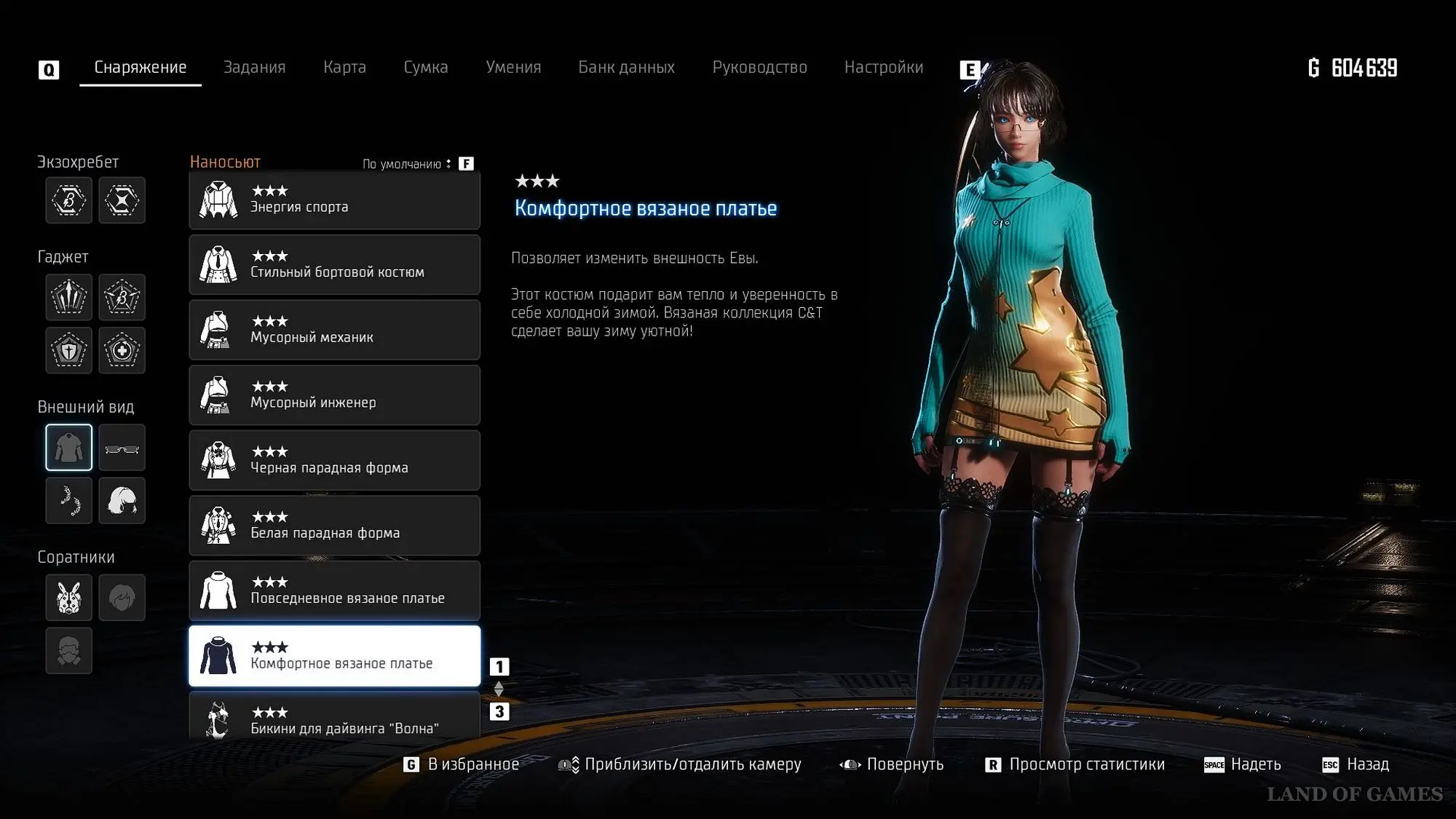Select the second companion portrait slot
Screen dimensions: 1456x819
tap(122, 597)
